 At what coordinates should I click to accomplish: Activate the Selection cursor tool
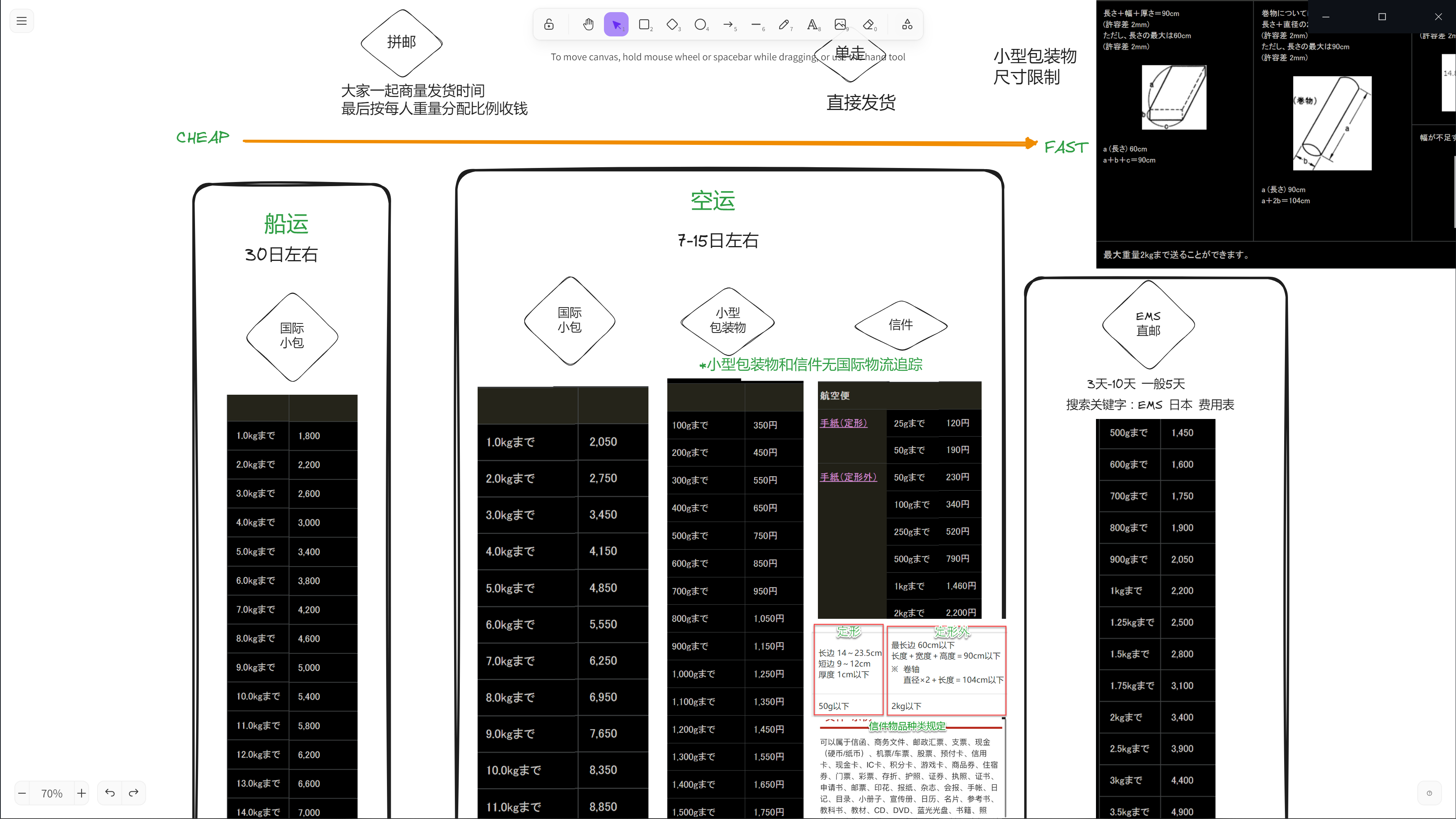[x=616, y=24]
